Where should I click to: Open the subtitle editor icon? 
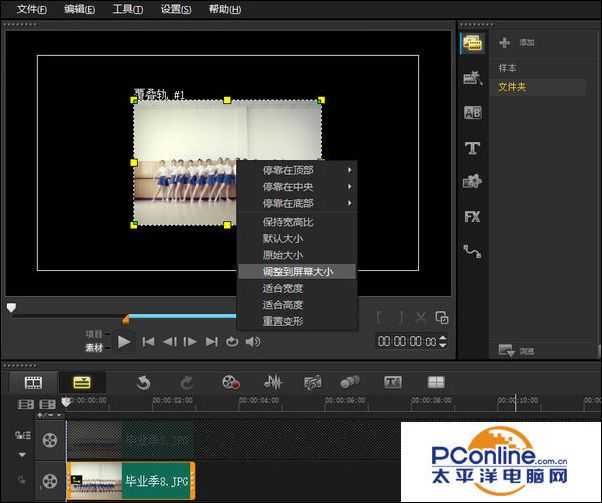(x=393, y=382)
